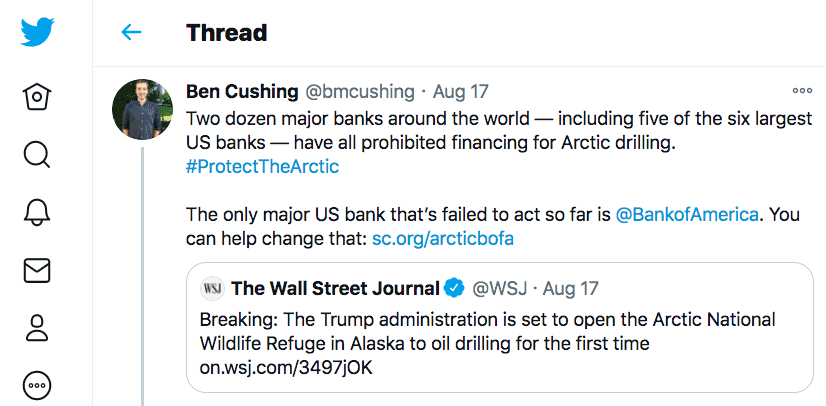Click the @bmcushing handle
826x406 pixels.
359,92
